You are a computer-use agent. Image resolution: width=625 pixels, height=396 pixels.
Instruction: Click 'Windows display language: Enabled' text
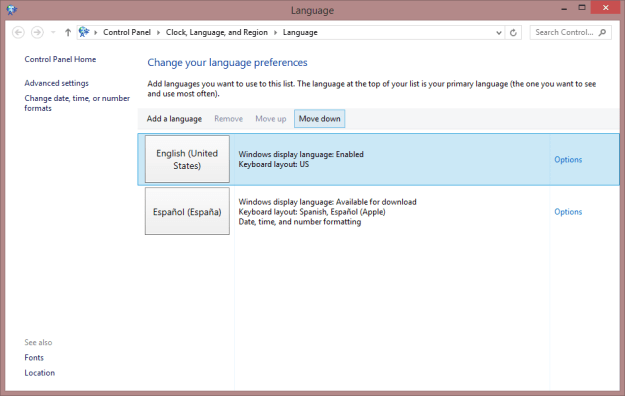[301, 154]
